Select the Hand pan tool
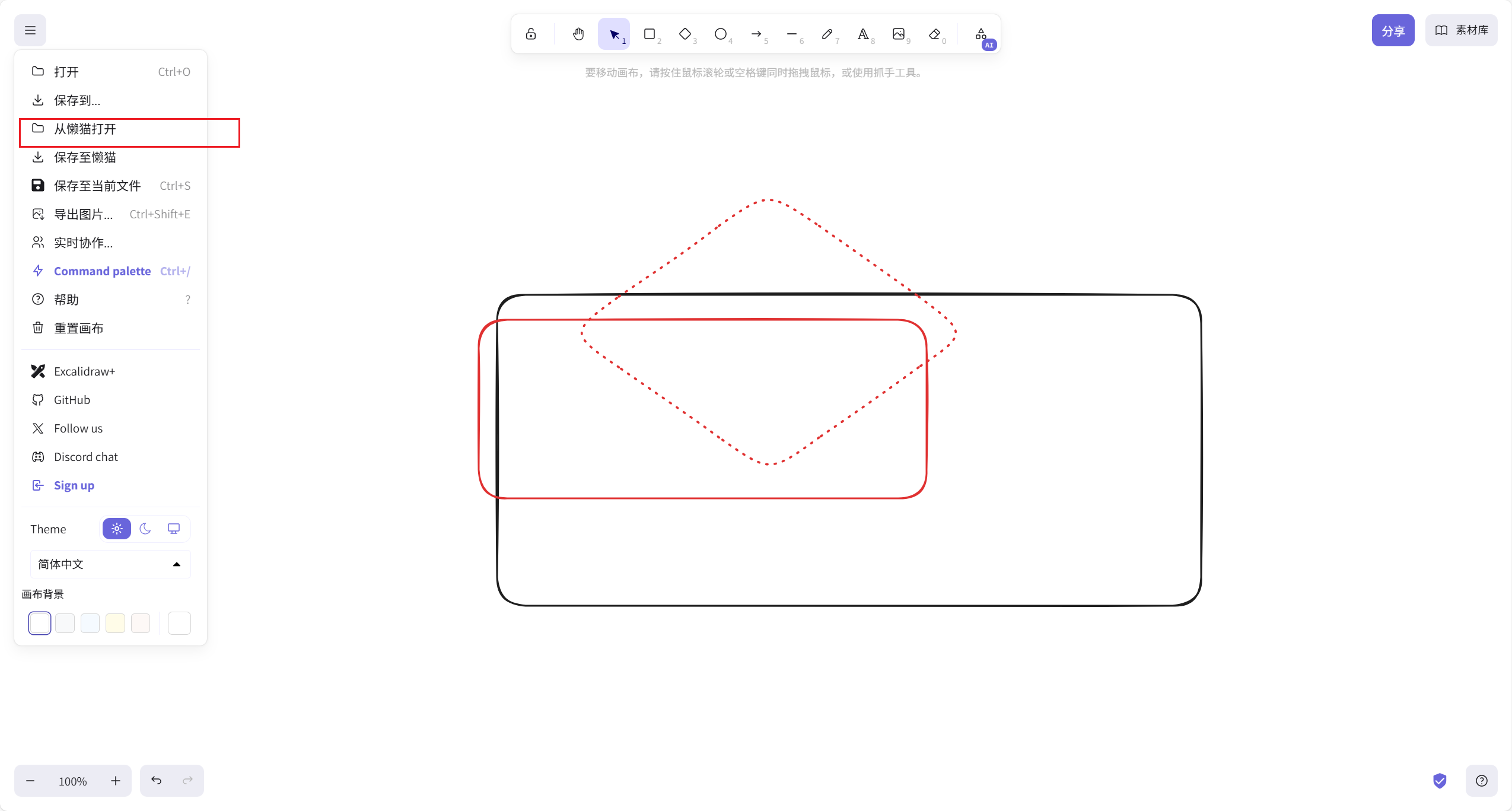1512x811 pixels. click(578, 34)
